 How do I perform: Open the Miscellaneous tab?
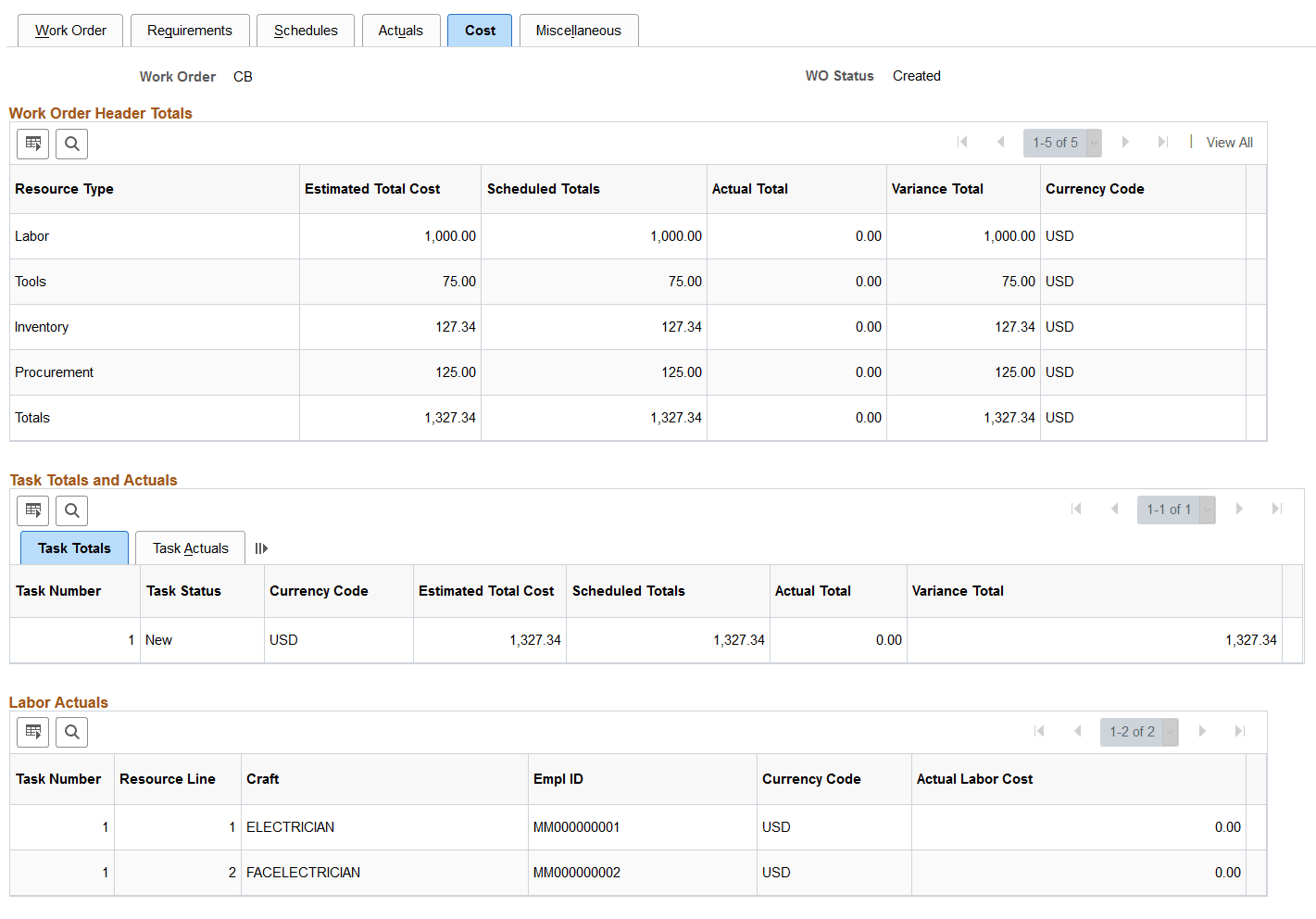[579, 30]
